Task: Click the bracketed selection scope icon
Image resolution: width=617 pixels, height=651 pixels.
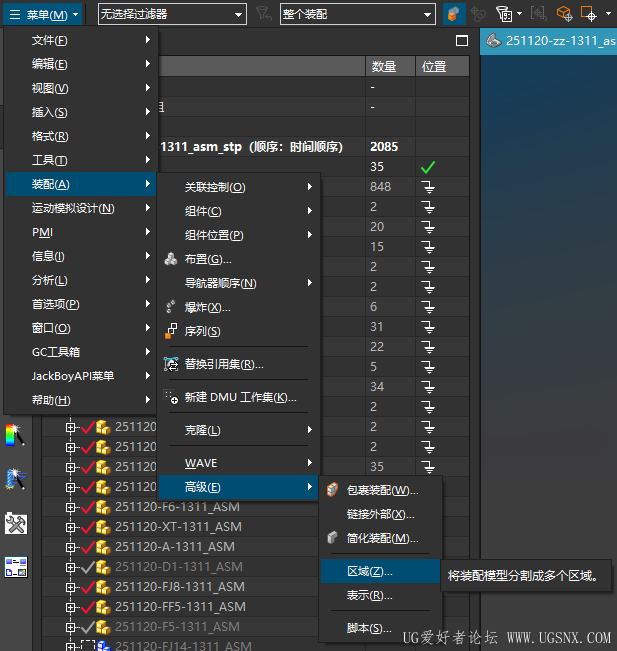Action: (x=539, y=14)
